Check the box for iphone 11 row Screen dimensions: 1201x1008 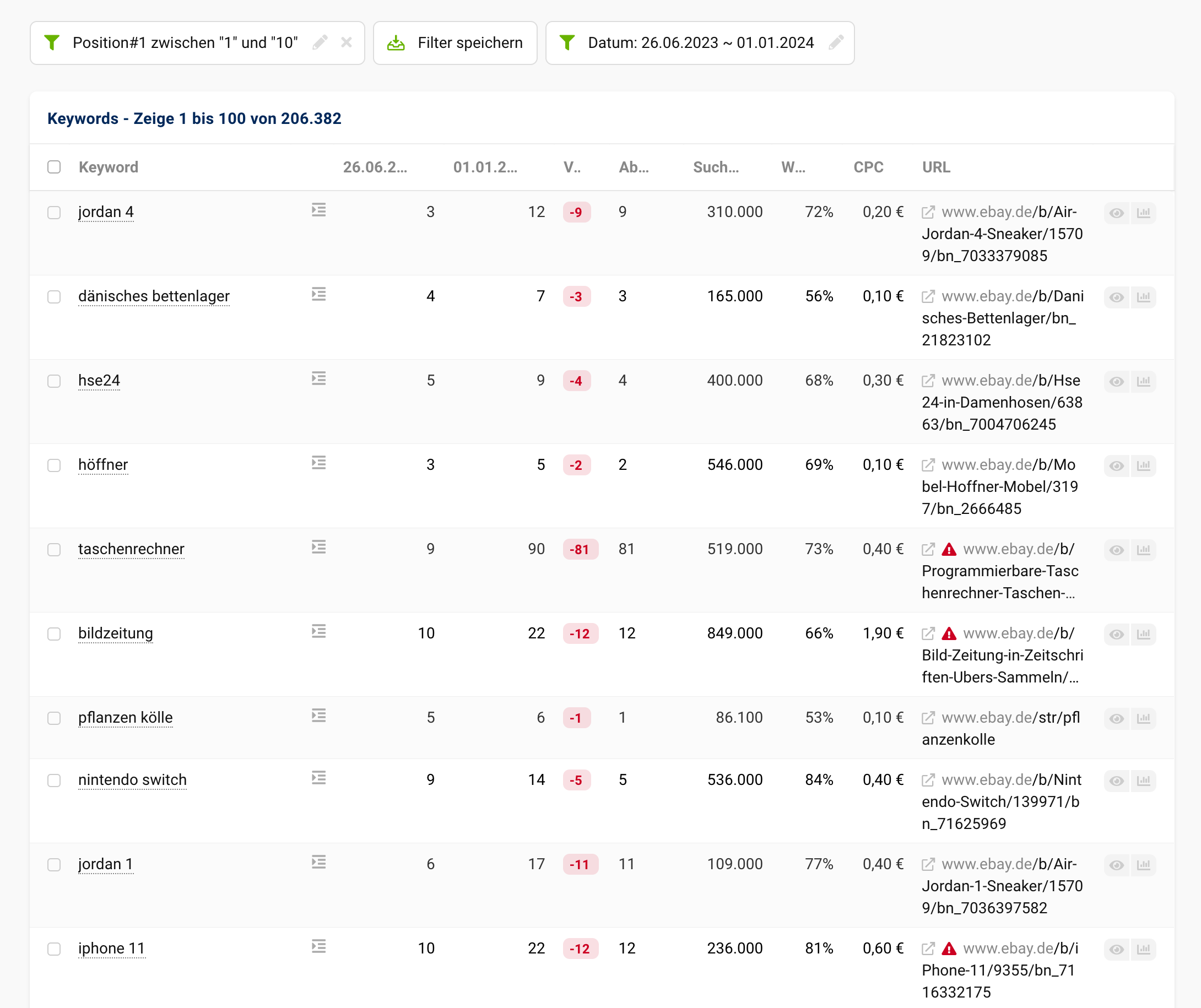[54, 949]
